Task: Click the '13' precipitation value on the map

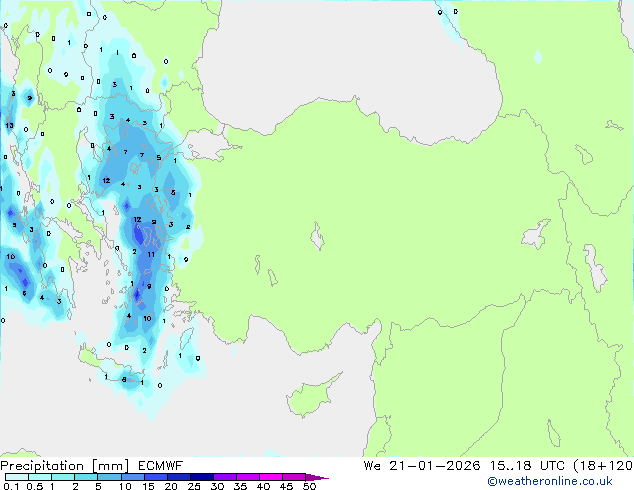Action: 9,125
